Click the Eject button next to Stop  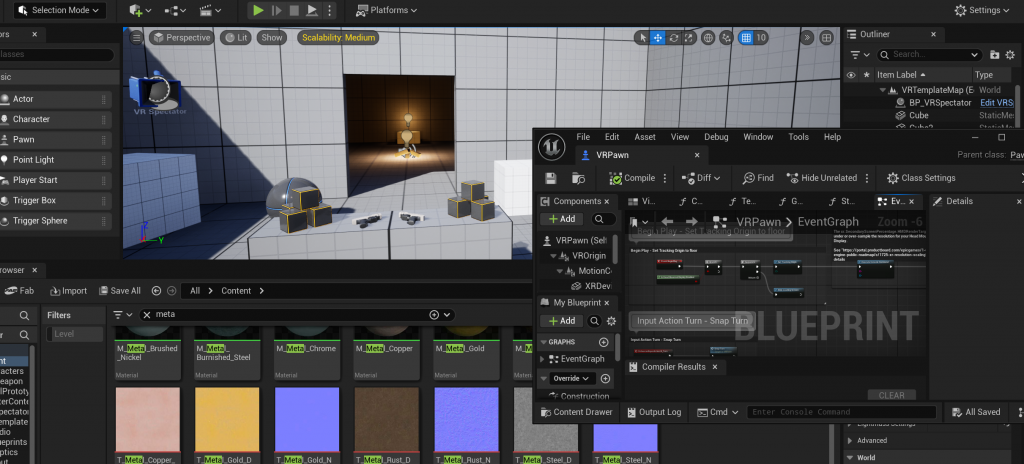pos(312,10)
